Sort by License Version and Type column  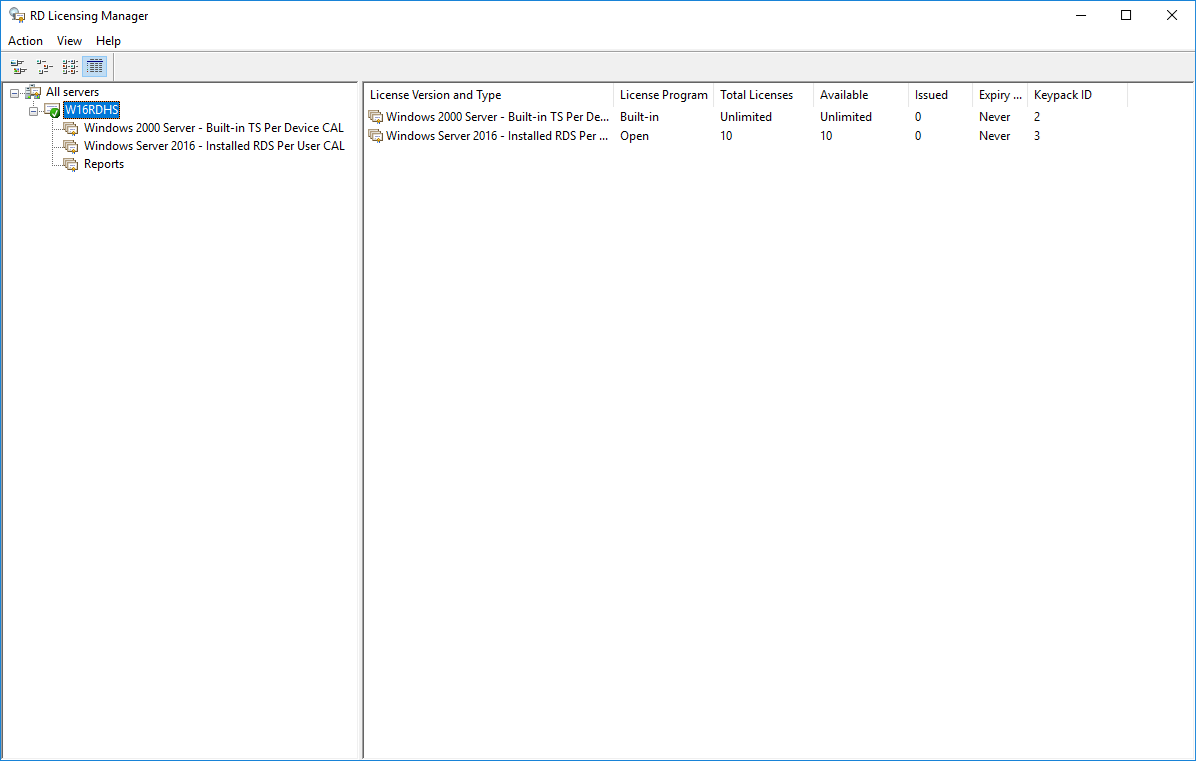[x=488, y=95]
